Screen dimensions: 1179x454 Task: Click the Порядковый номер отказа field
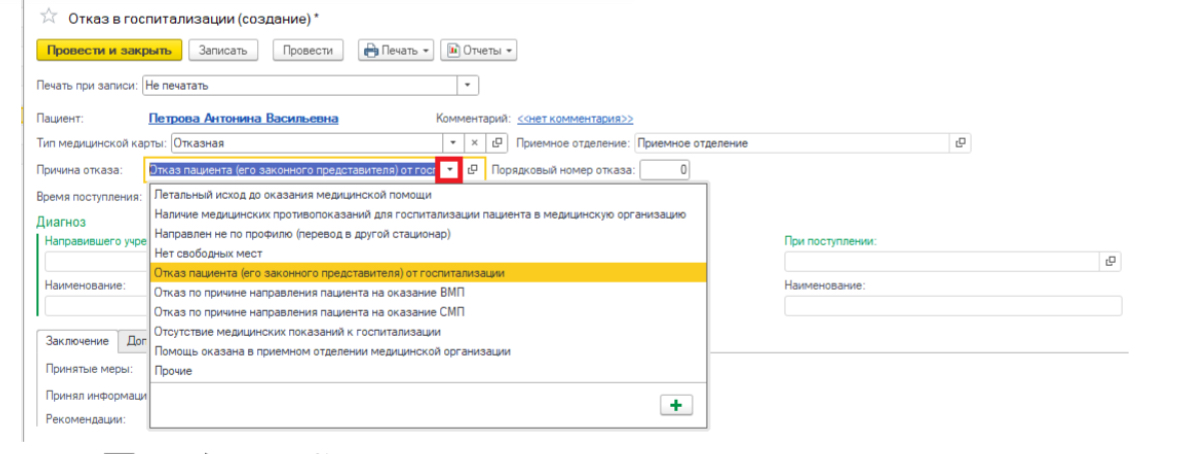[665, 170]
